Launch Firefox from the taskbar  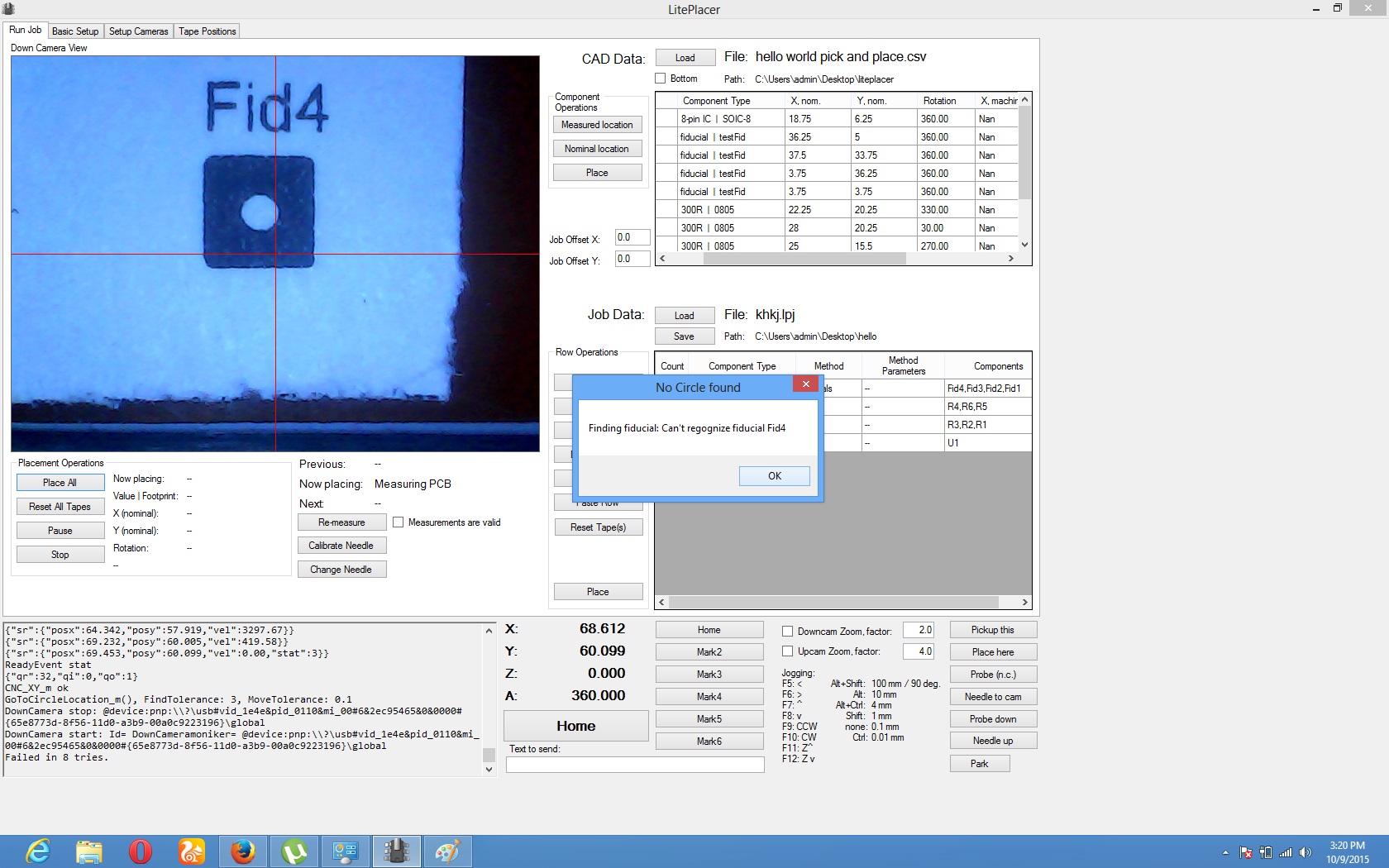[x=243, y=851]
